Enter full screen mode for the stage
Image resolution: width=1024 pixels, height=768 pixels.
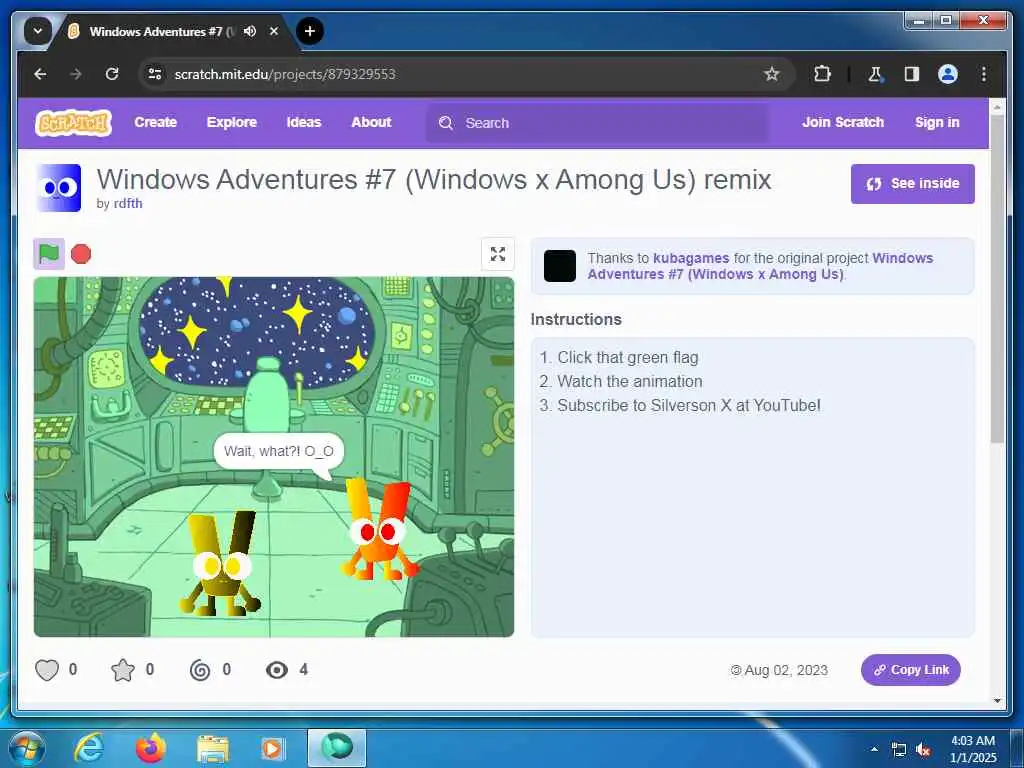coord(498,254)
